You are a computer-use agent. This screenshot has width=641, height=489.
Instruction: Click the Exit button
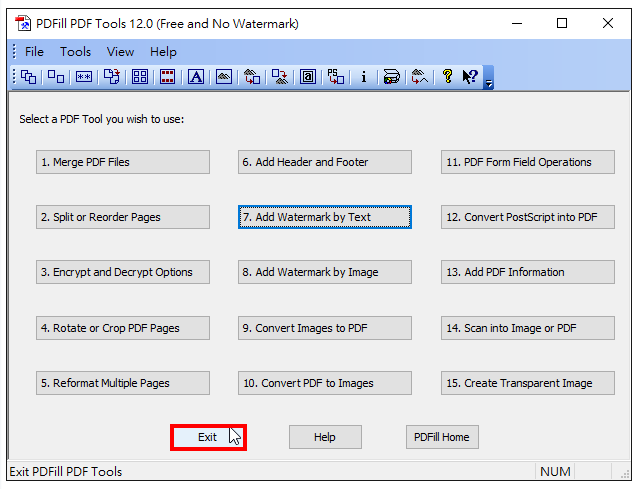(208, 437)
